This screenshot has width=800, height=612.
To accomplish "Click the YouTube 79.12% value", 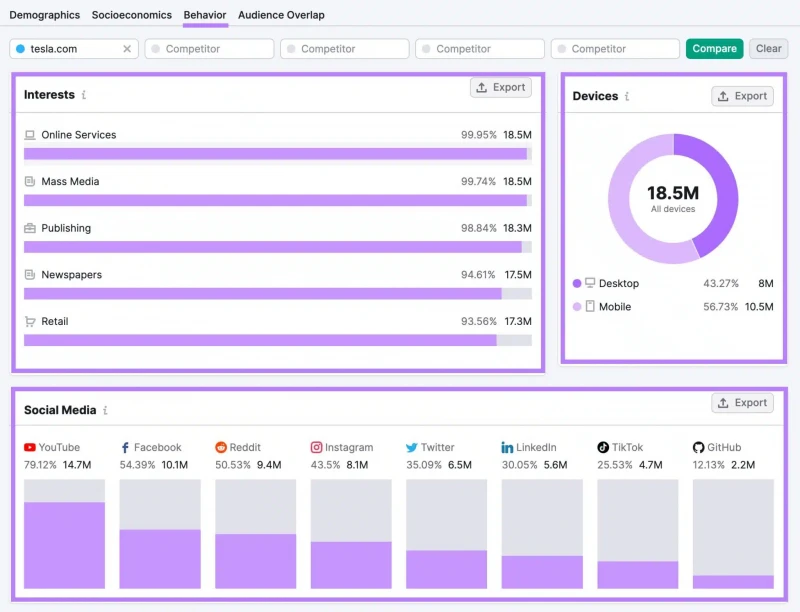I will tap(40, 465).
